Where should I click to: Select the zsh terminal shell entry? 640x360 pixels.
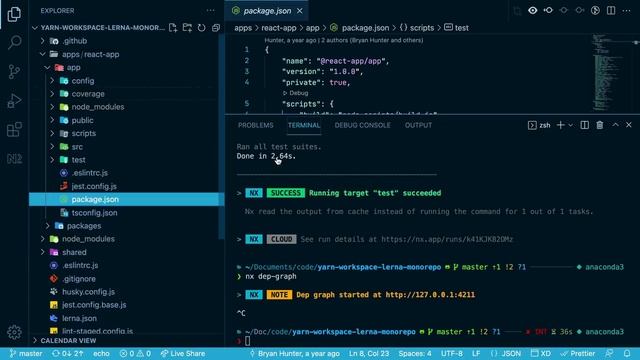click(539, 125)
